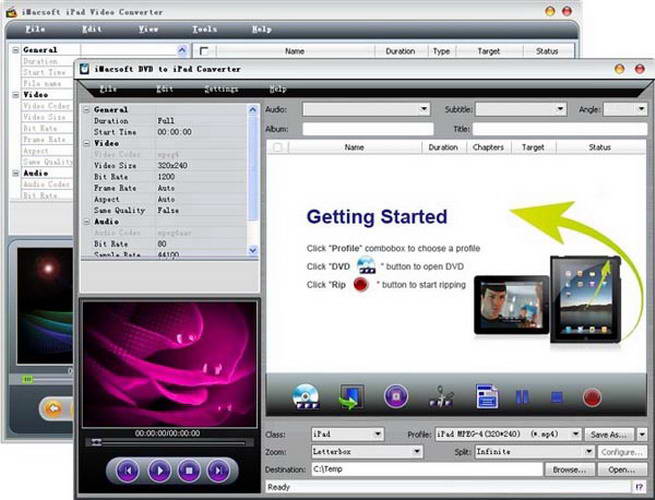The image size is (655, 500).
Task: Open Help menu in iPad Video Converter window
Action: [x=262, y=29]
